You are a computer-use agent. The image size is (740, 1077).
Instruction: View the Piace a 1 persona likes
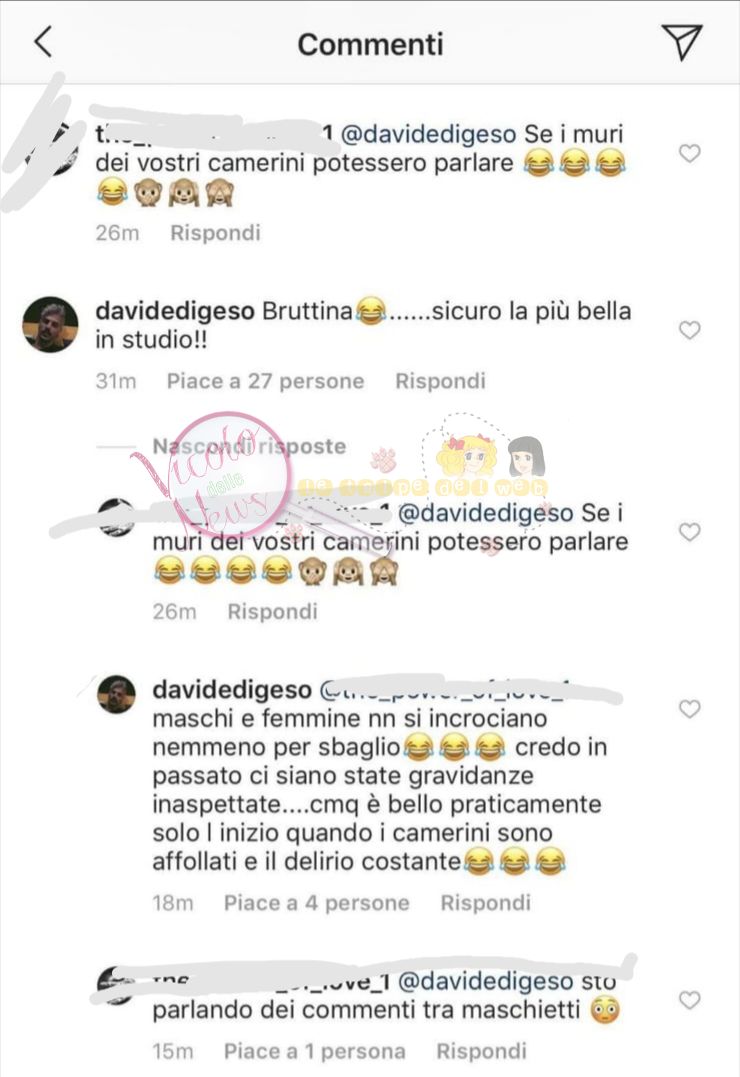(x=314, y=1051)
